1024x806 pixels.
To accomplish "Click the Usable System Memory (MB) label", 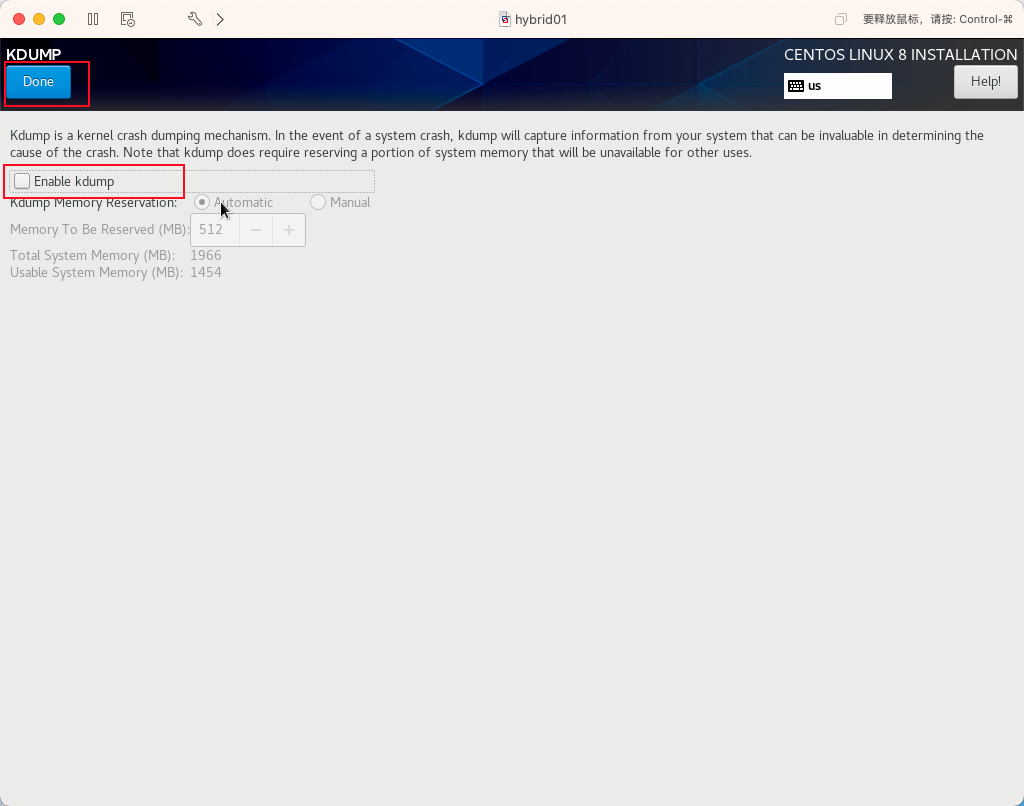I will (96, 272).
